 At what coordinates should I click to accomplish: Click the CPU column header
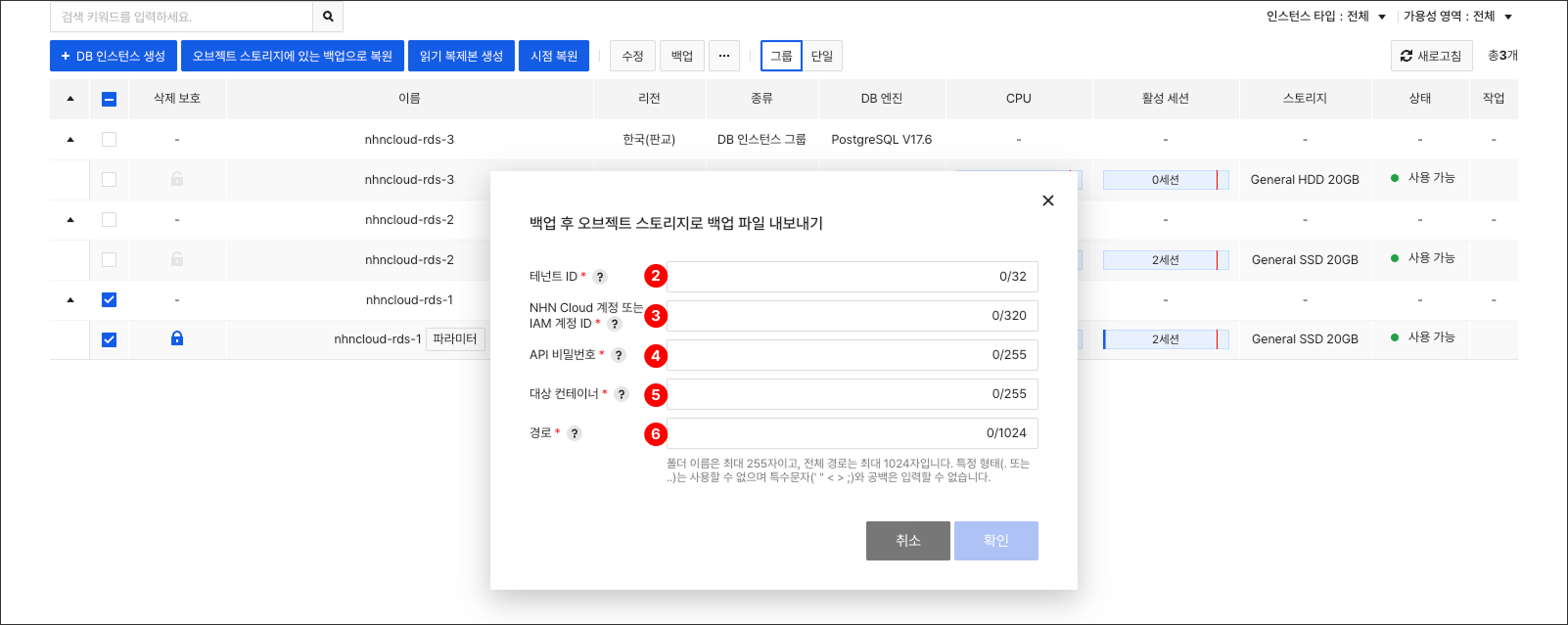pyautogui.click(x=1019, y=99)
